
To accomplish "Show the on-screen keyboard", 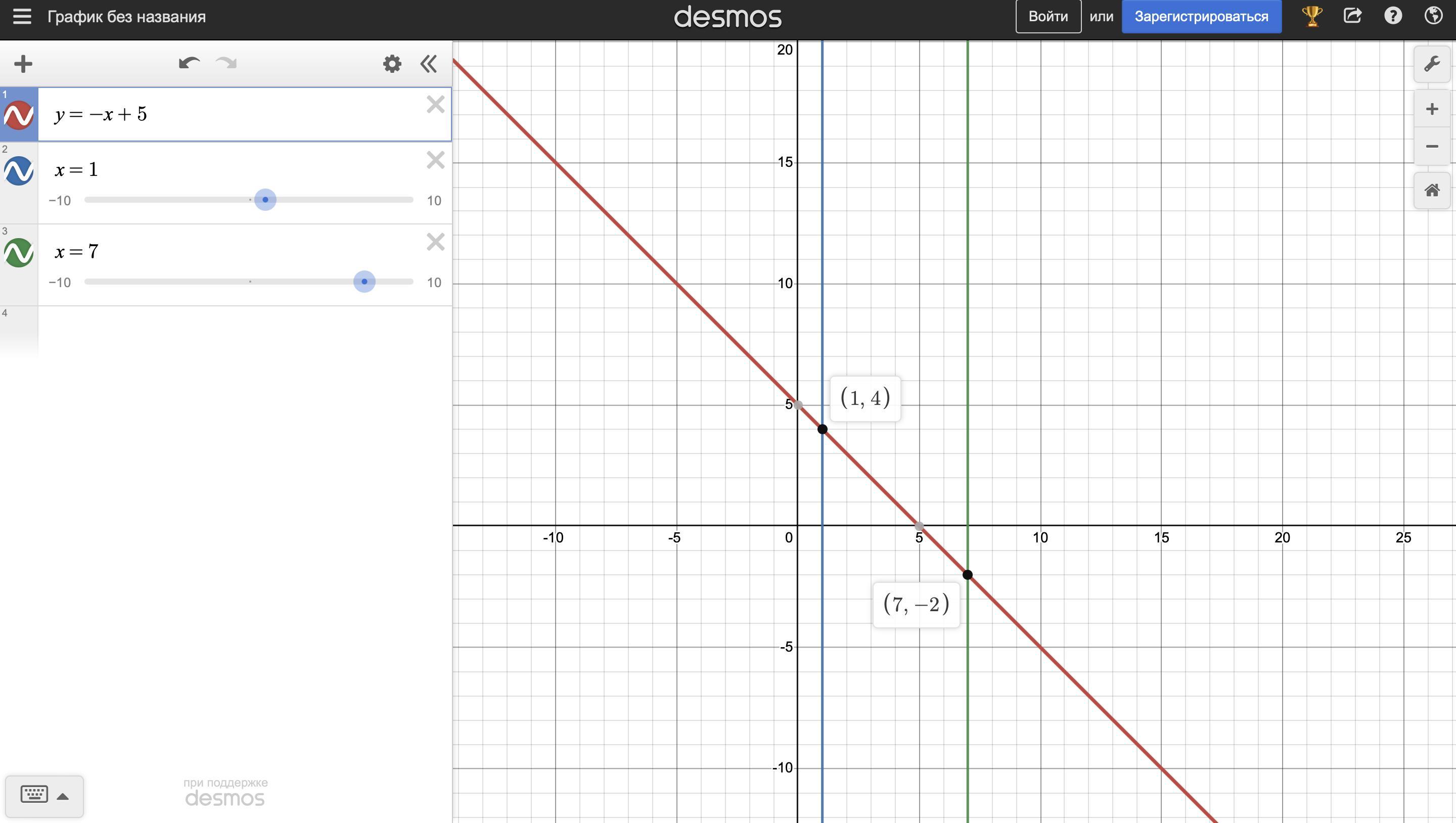I will click(34, 794).
